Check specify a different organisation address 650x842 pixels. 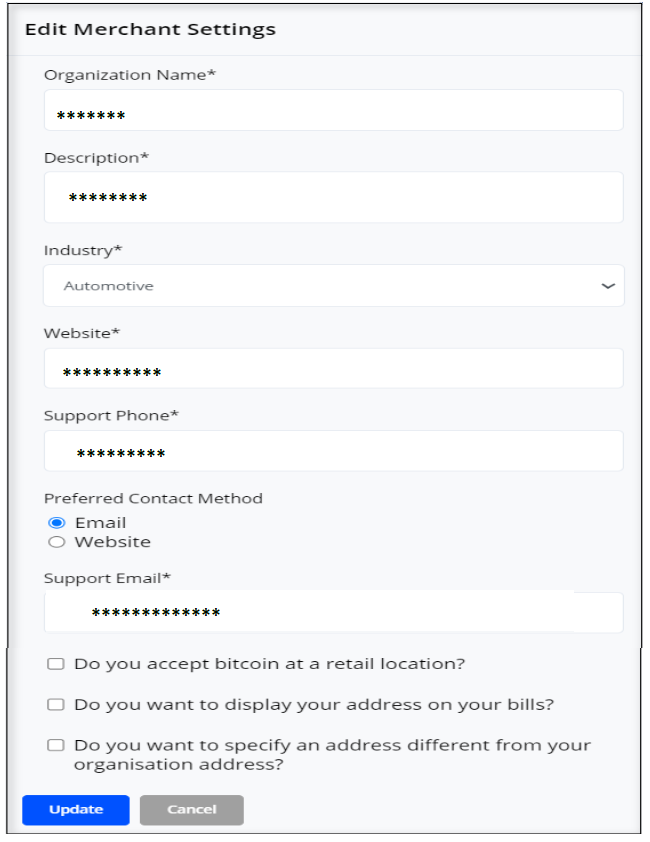pos(55,745)
